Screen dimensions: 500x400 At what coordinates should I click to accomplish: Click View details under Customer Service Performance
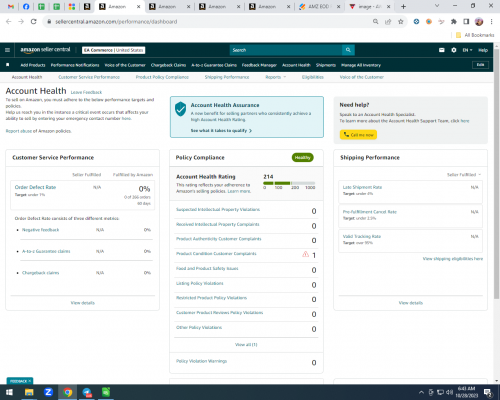pyautogui.click(x=83, y=303)
